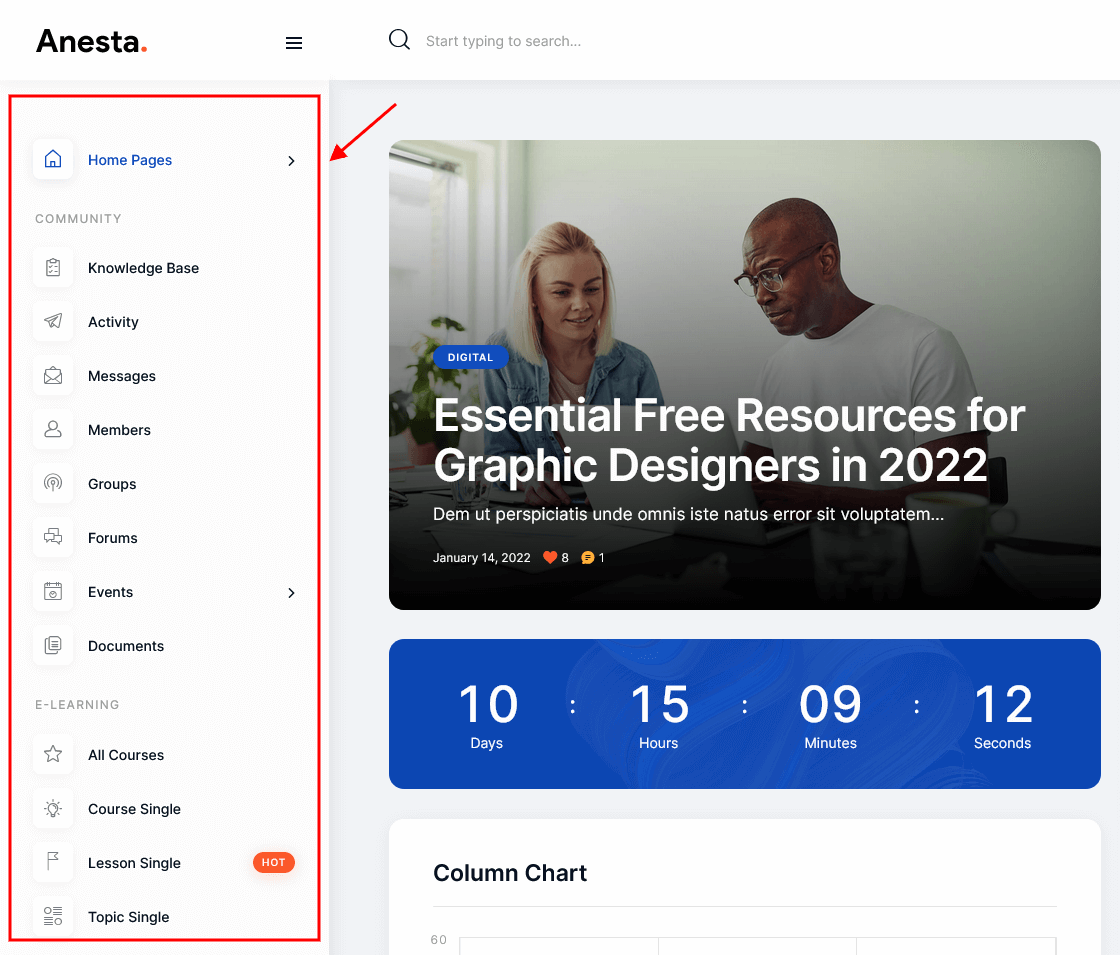Open comments via the speech bubble icon
The image size is (1120, 955).
588,558
